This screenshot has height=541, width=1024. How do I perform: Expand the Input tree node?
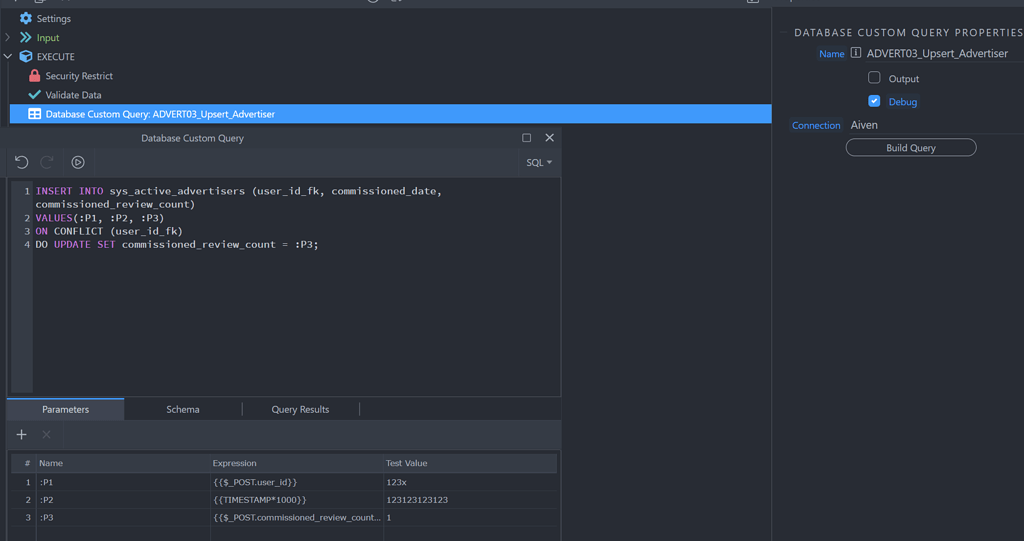(x=8, y=37)
